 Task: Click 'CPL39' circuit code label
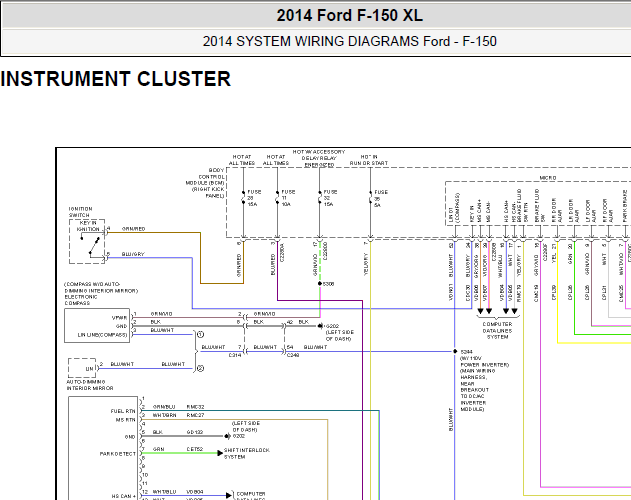pos(553,293)
